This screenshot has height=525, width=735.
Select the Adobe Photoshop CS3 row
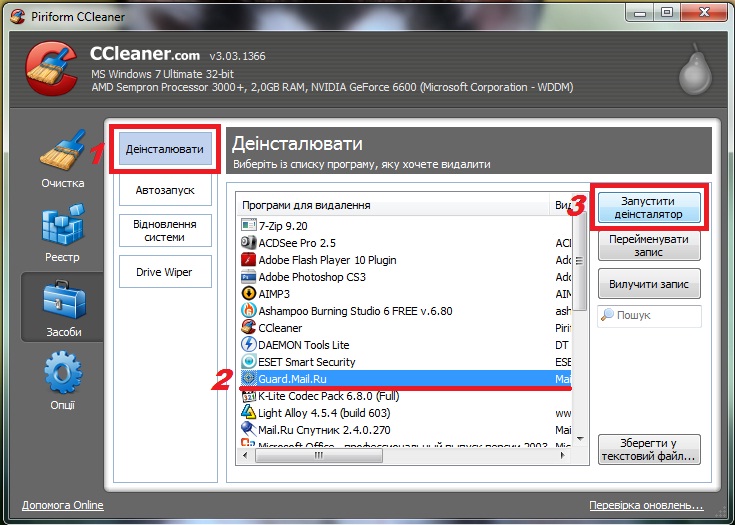pyautogui.click(x=405, y=277)
